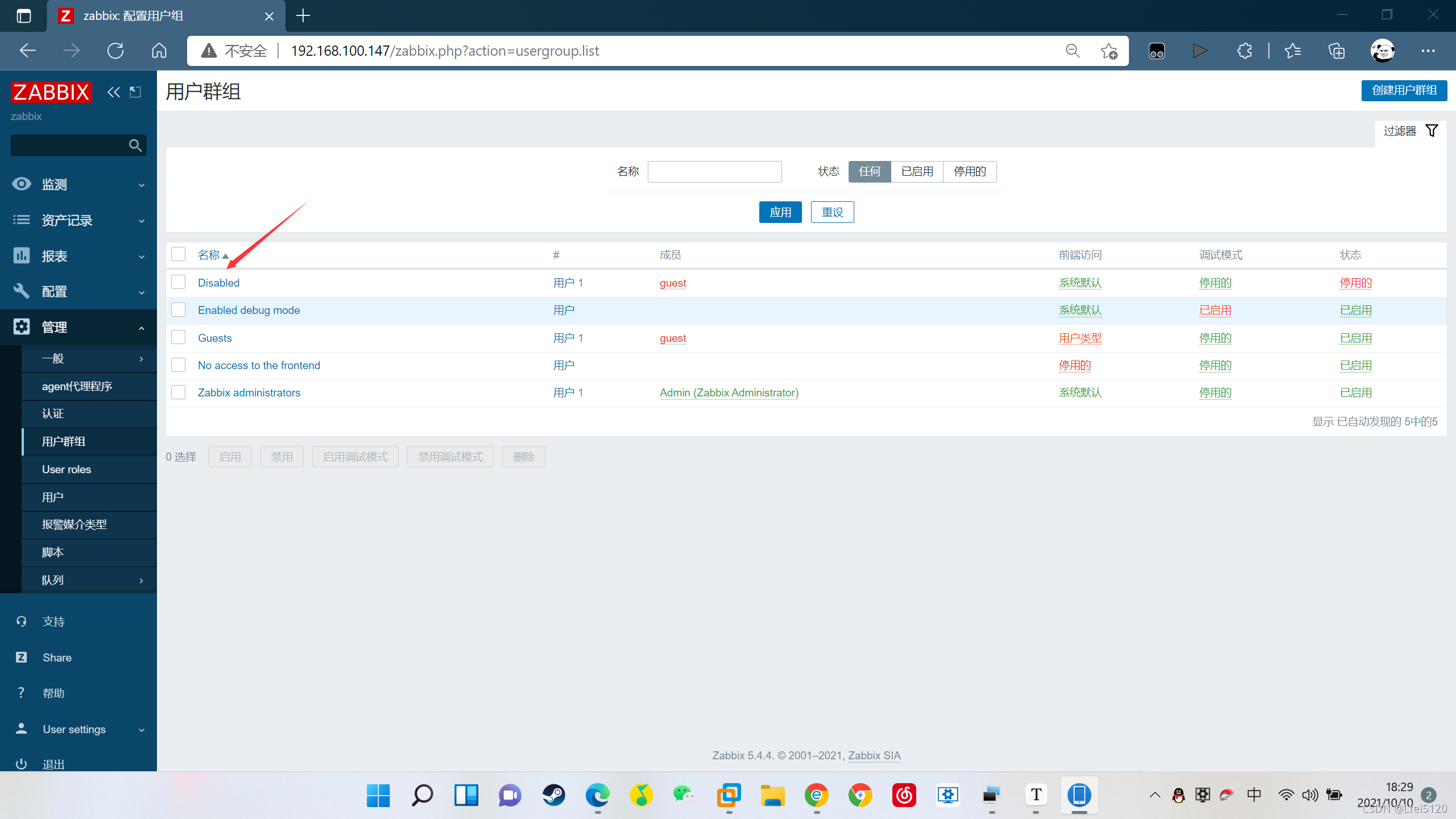Select the 已启用 status filter option

[917, 172]
